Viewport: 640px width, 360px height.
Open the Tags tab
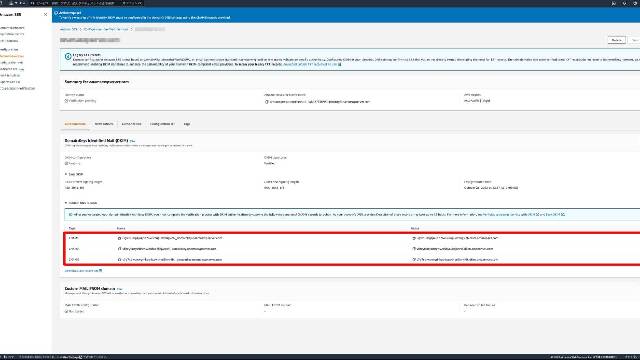[187, 124]
